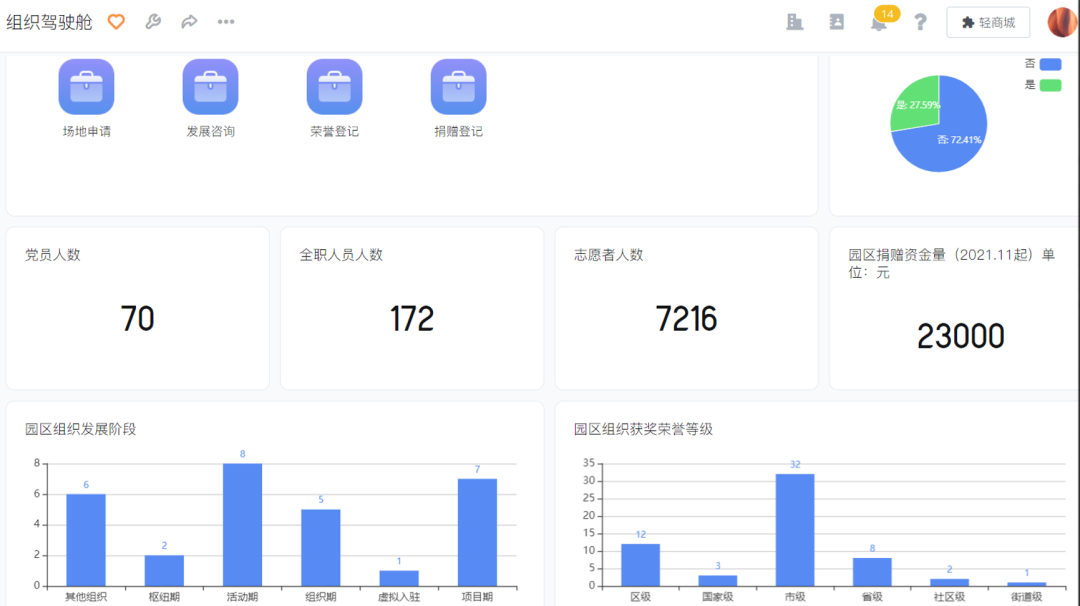This screenshot has height=606, width=1080.
Task: Open the 场地申请 app shortcut
Action: 86,87
